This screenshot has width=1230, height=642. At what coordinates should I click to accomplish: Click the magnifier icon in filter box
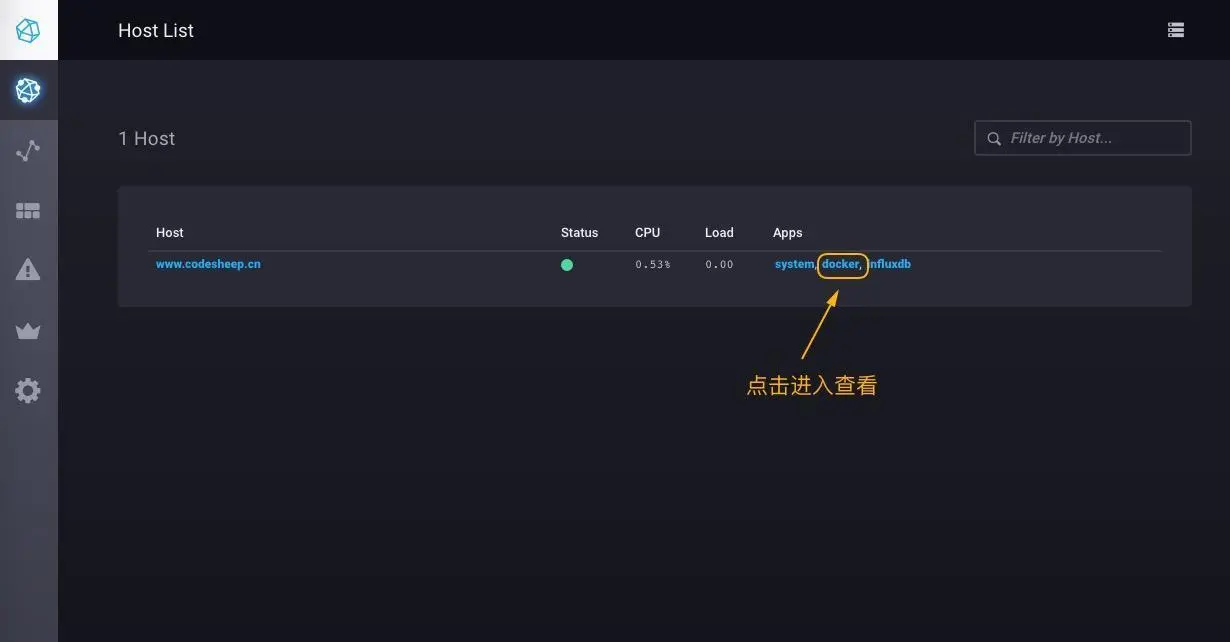994,139
